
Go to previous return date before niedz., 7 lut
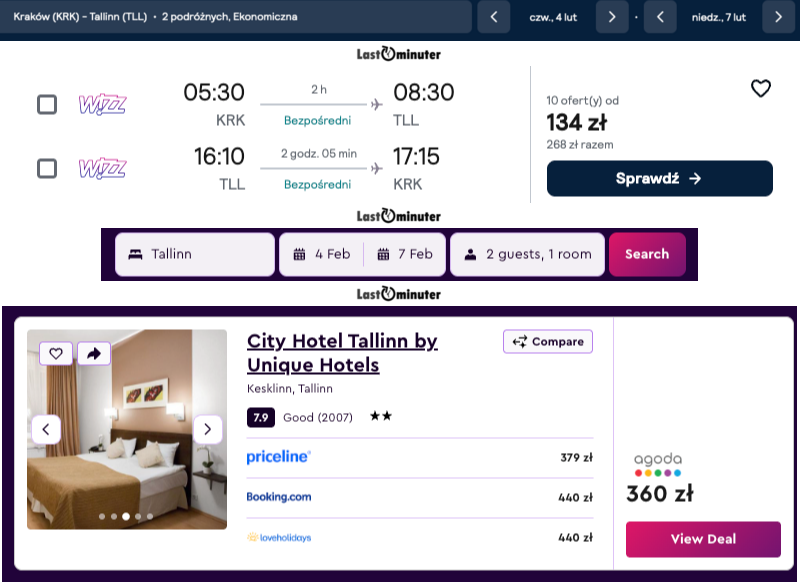[660, 17]
